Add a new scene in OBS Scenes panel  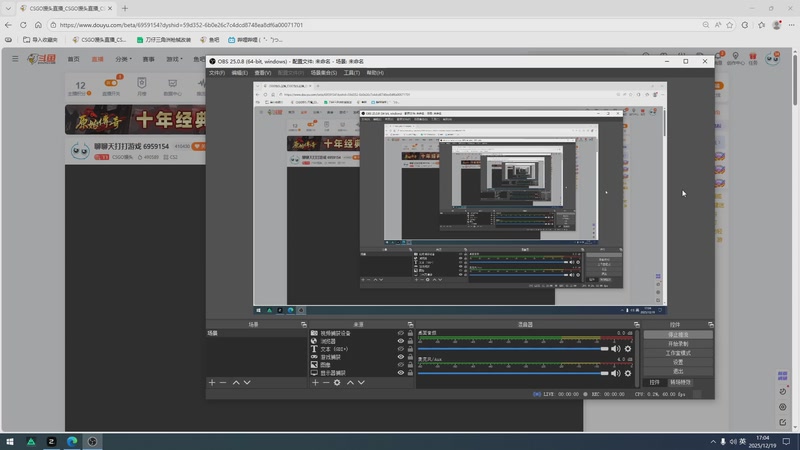pyautogui.click(x=212, y=382)
